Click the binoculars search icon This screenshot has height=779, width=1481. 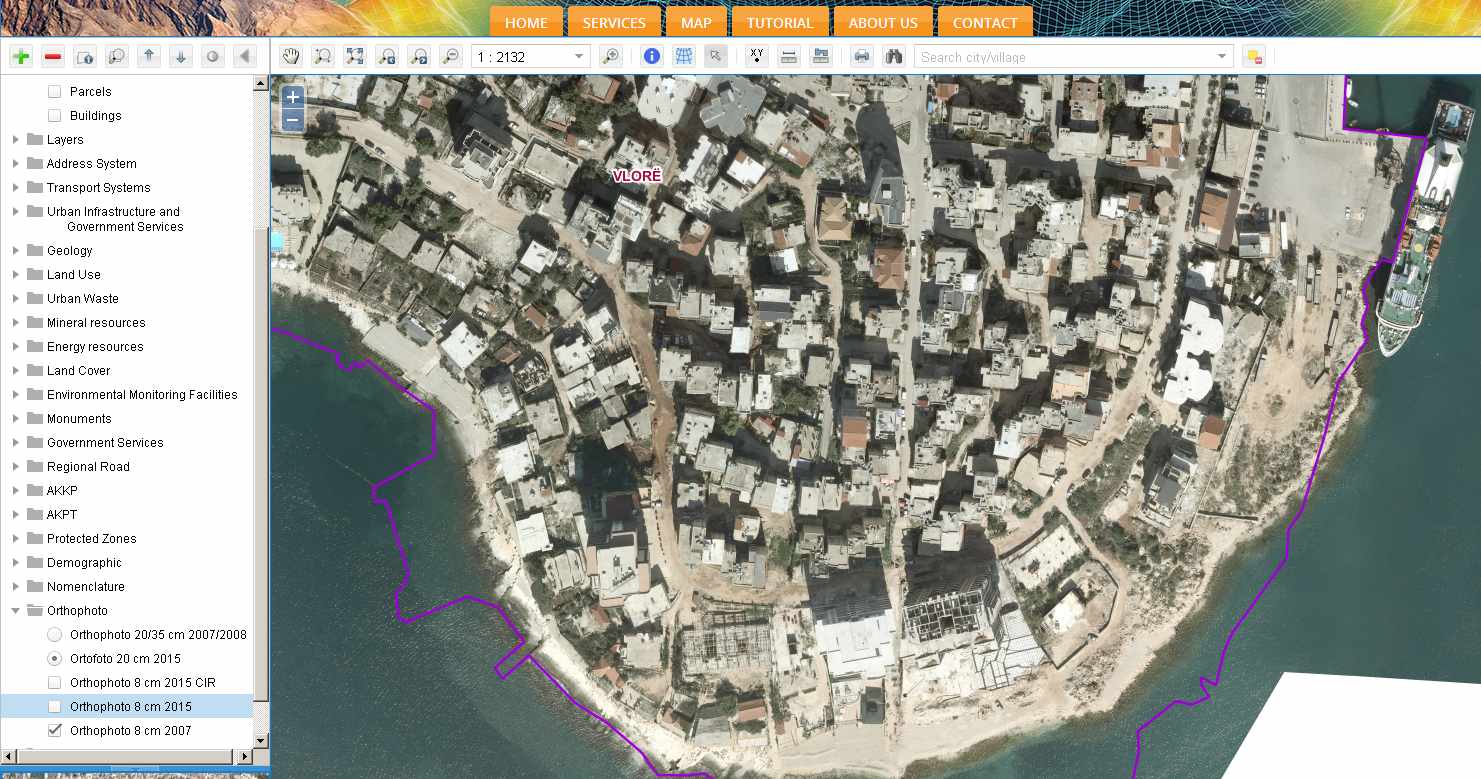[893, 57]
